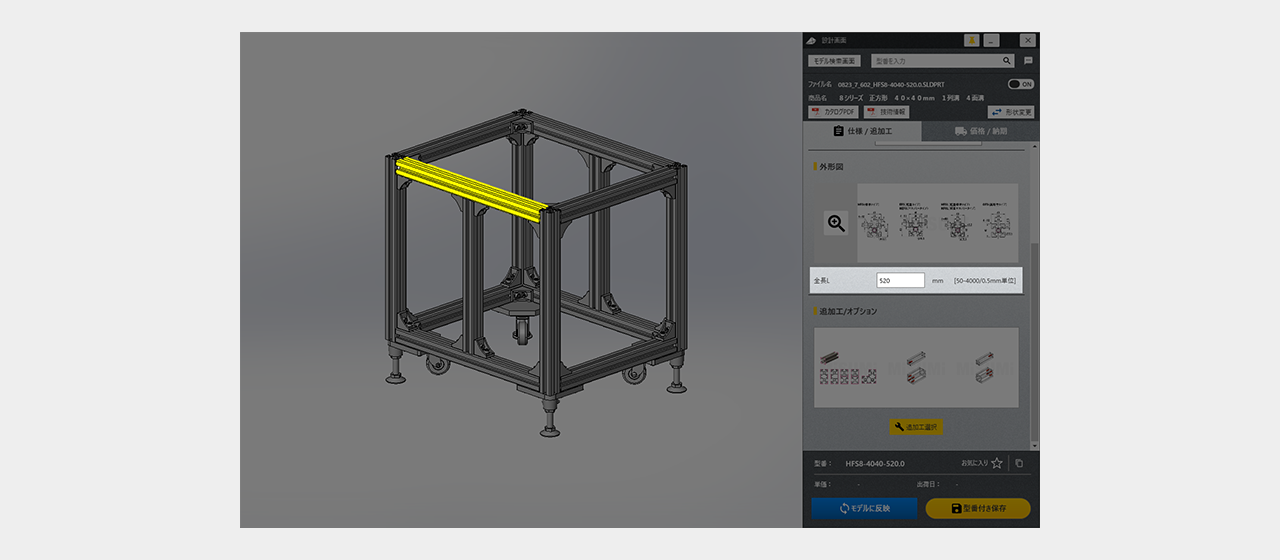Click yellow 型番付き保存 button
Image resolution: width=1280 pixels, height=560 pixels.
977,508
